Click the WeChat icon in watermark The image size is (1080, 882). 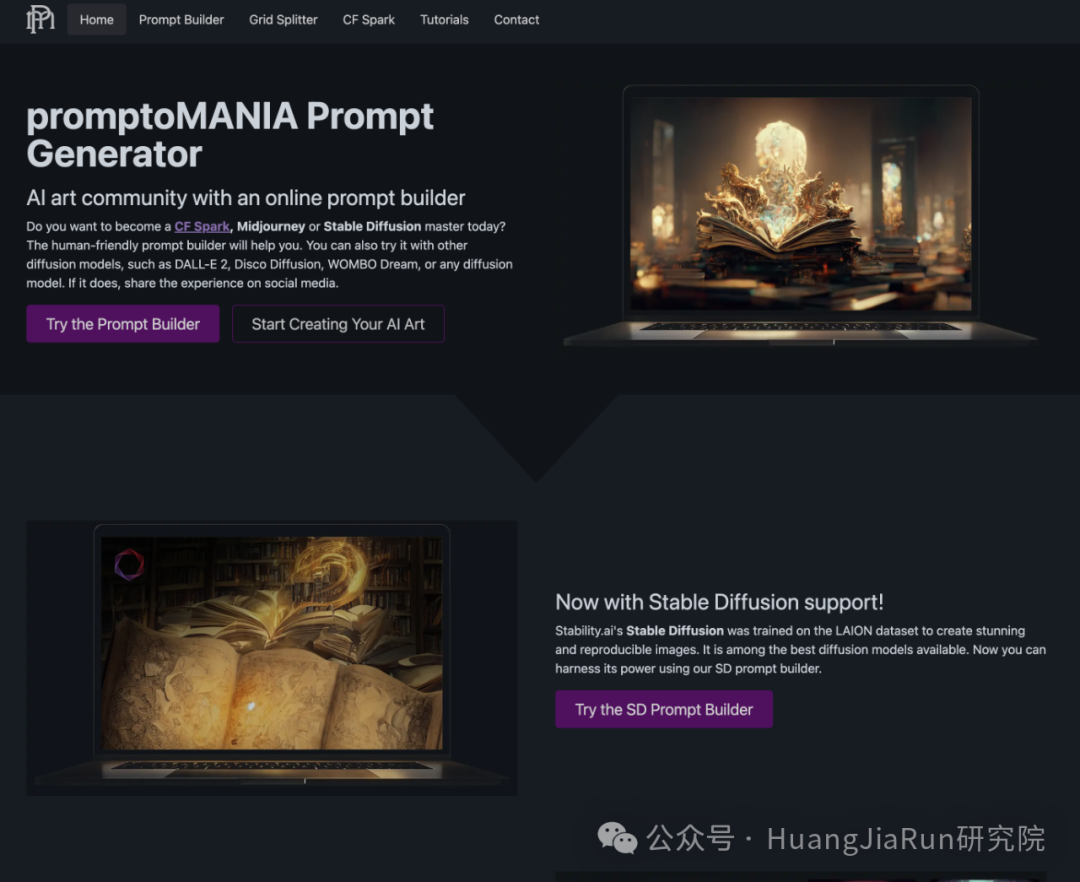point(617,838)
